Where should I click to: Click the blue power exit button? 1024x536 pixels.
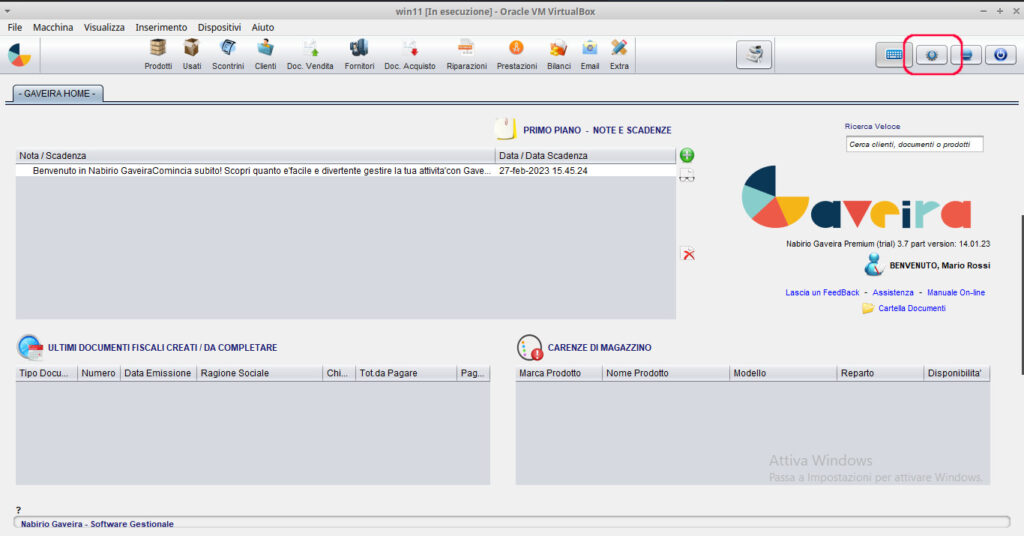tap(1000, 55)
